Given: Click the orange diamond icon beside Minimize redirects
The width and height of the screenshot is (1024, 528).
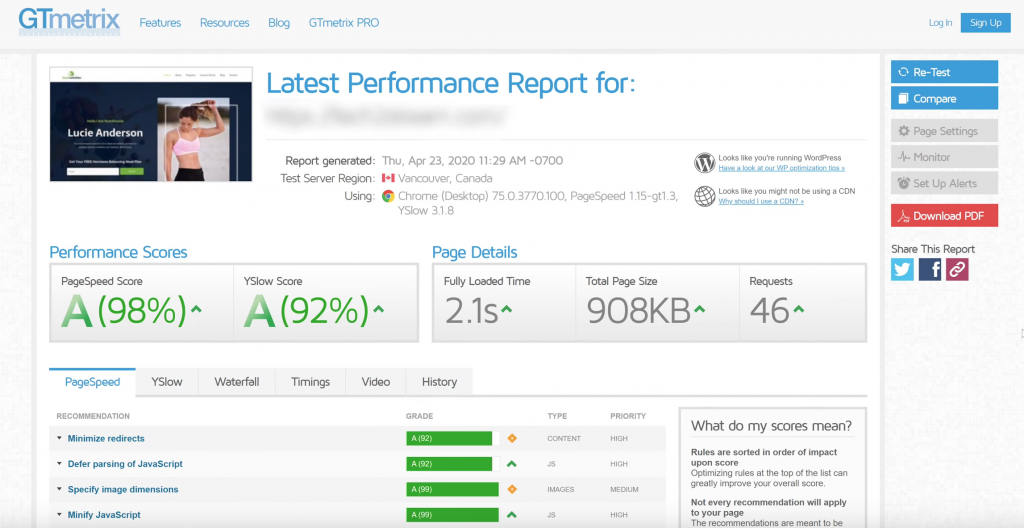Looking at the screenshot, I should [x=512, y=438].
